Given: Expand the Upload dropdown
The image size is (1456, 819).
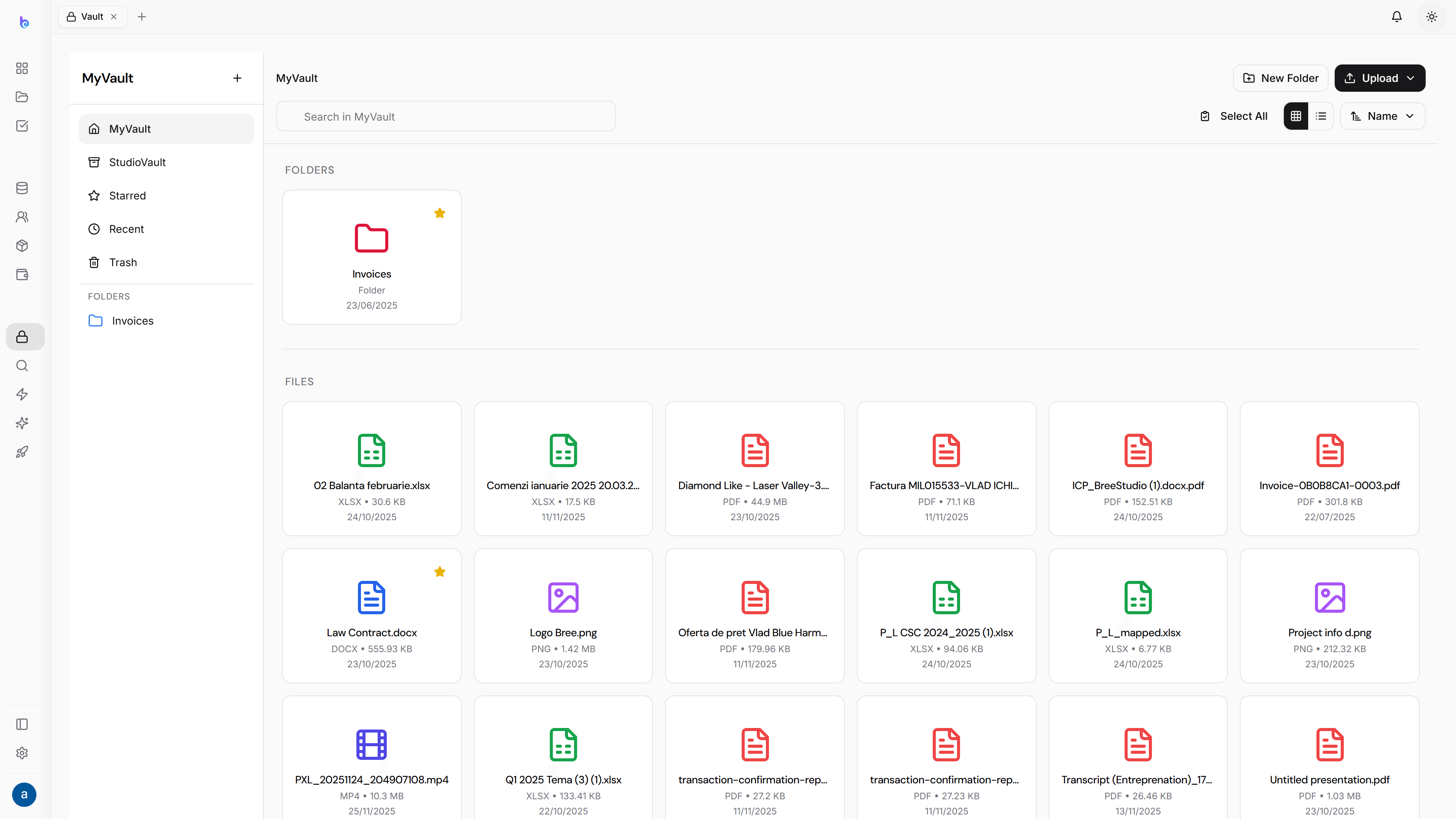Looking at the screenshot, I should [x=1380, y=78].
